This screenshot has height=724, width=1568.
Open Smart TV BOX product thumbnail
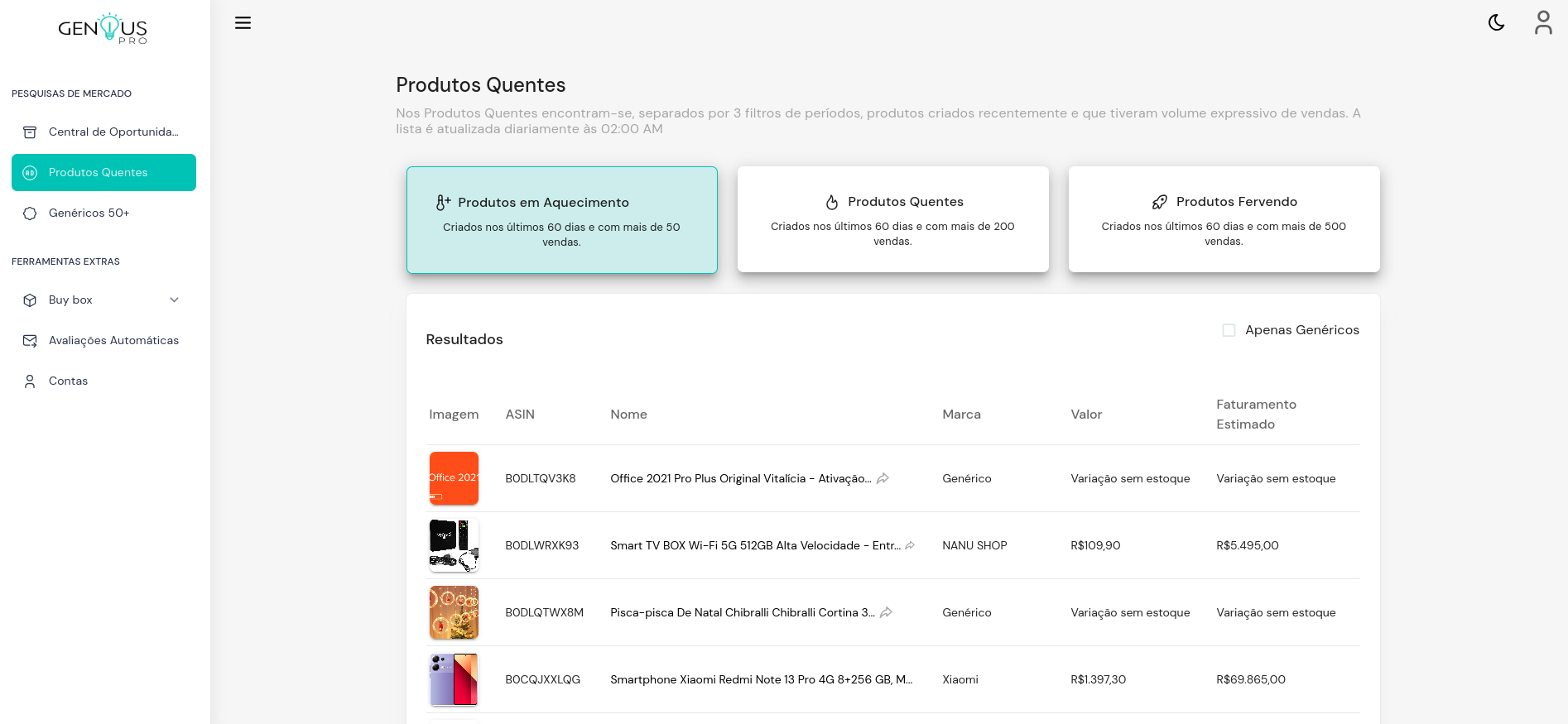click(x=454, y=545)
